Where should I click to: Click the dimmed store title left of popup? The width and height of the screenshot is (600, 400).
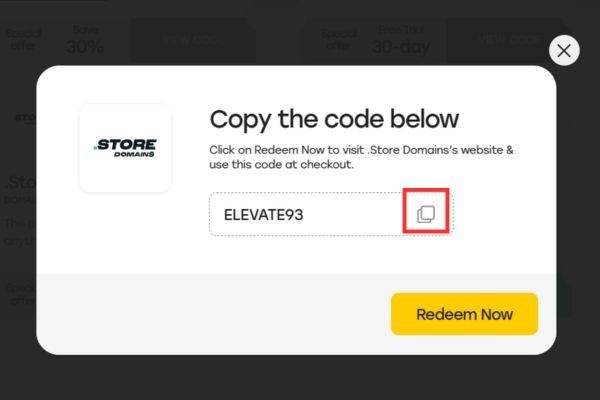20,183
